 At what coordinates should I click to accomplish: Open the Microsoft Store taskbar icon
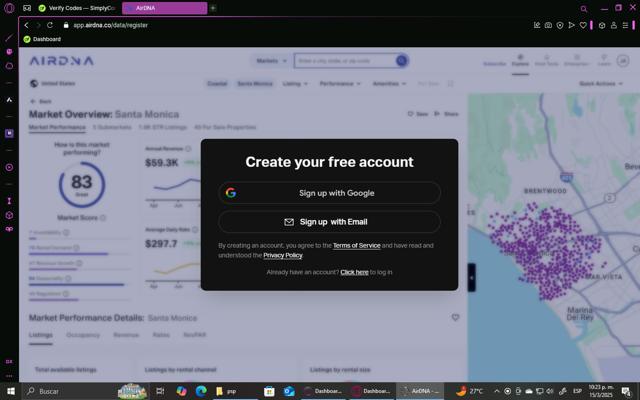pos(269,391)
